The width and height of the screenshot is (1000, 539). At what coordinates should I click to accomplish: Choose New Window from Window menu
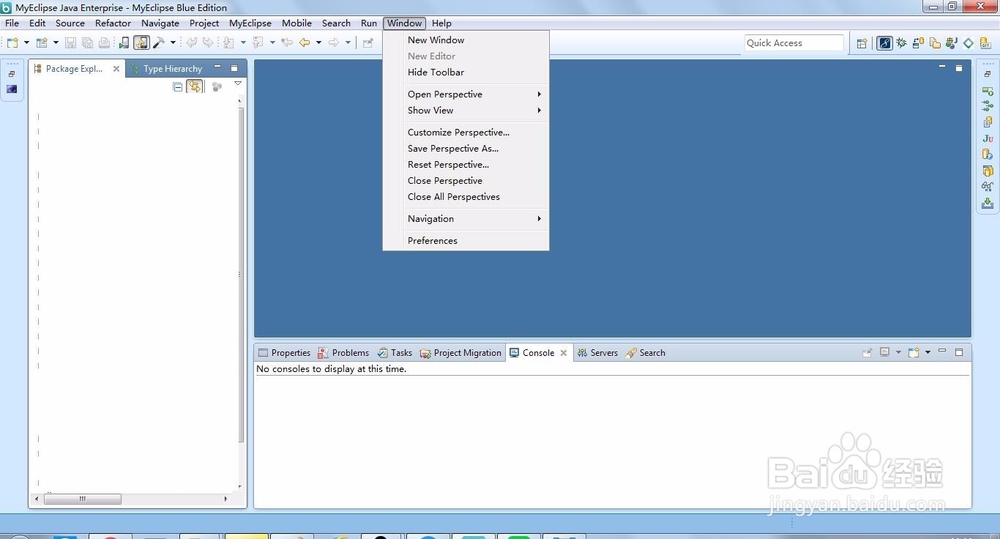tap(466, 40)
